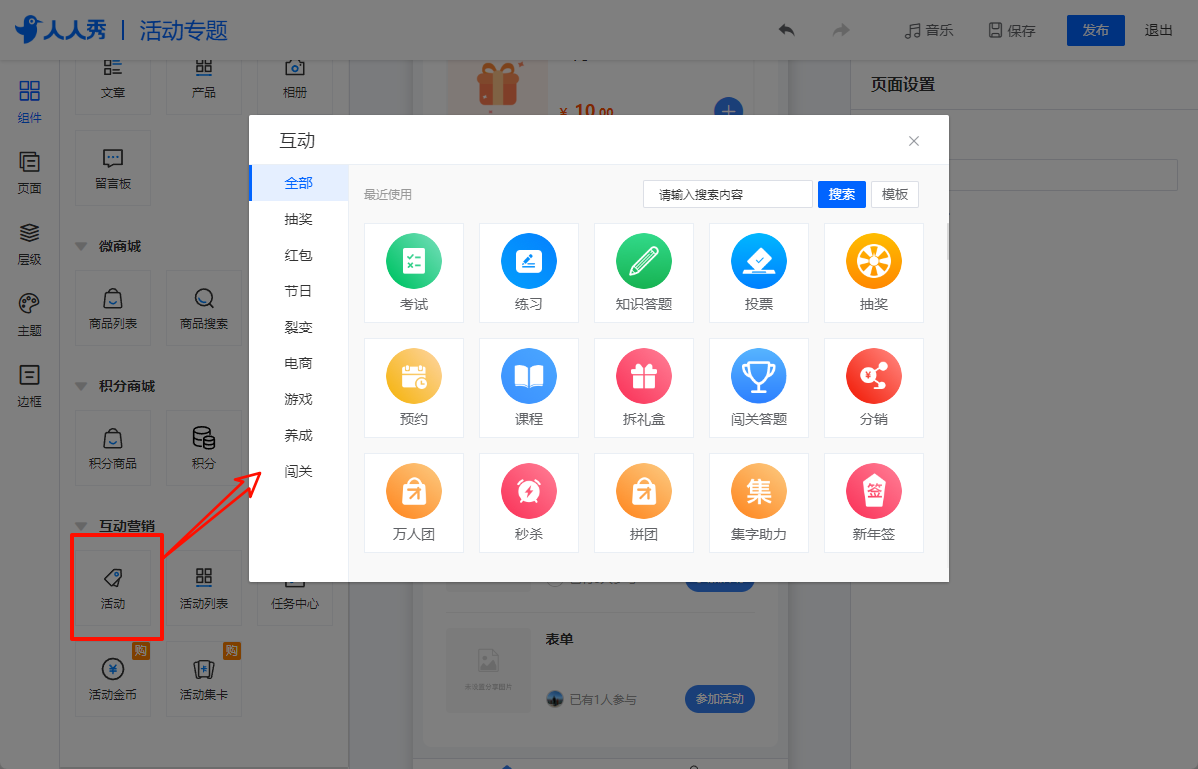The width and height of the screenshot is (1198, 769).
Task: Select the 考试 exam activity icon
Action: (x=413, y=261)
